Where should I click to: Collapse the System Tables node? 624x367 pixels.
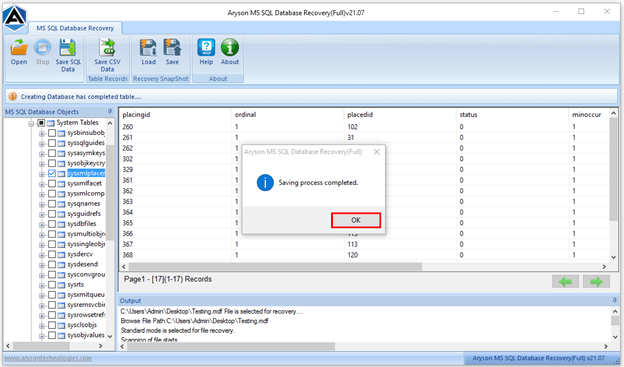31,123
